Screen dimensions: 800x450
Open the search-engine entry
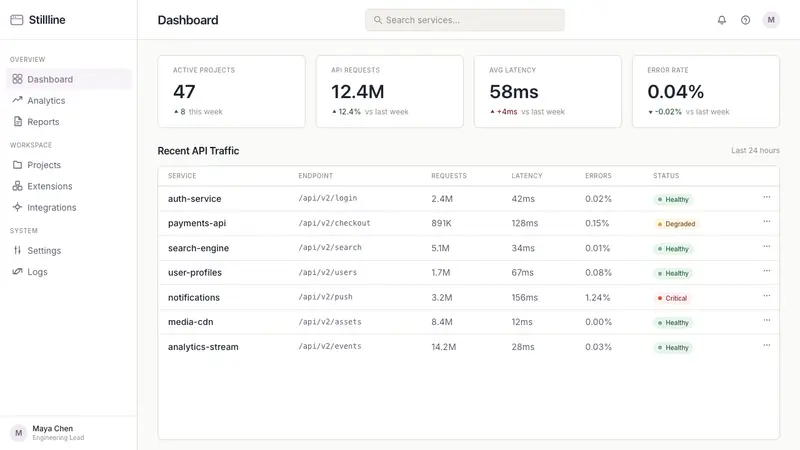click(x=198, y=248)
